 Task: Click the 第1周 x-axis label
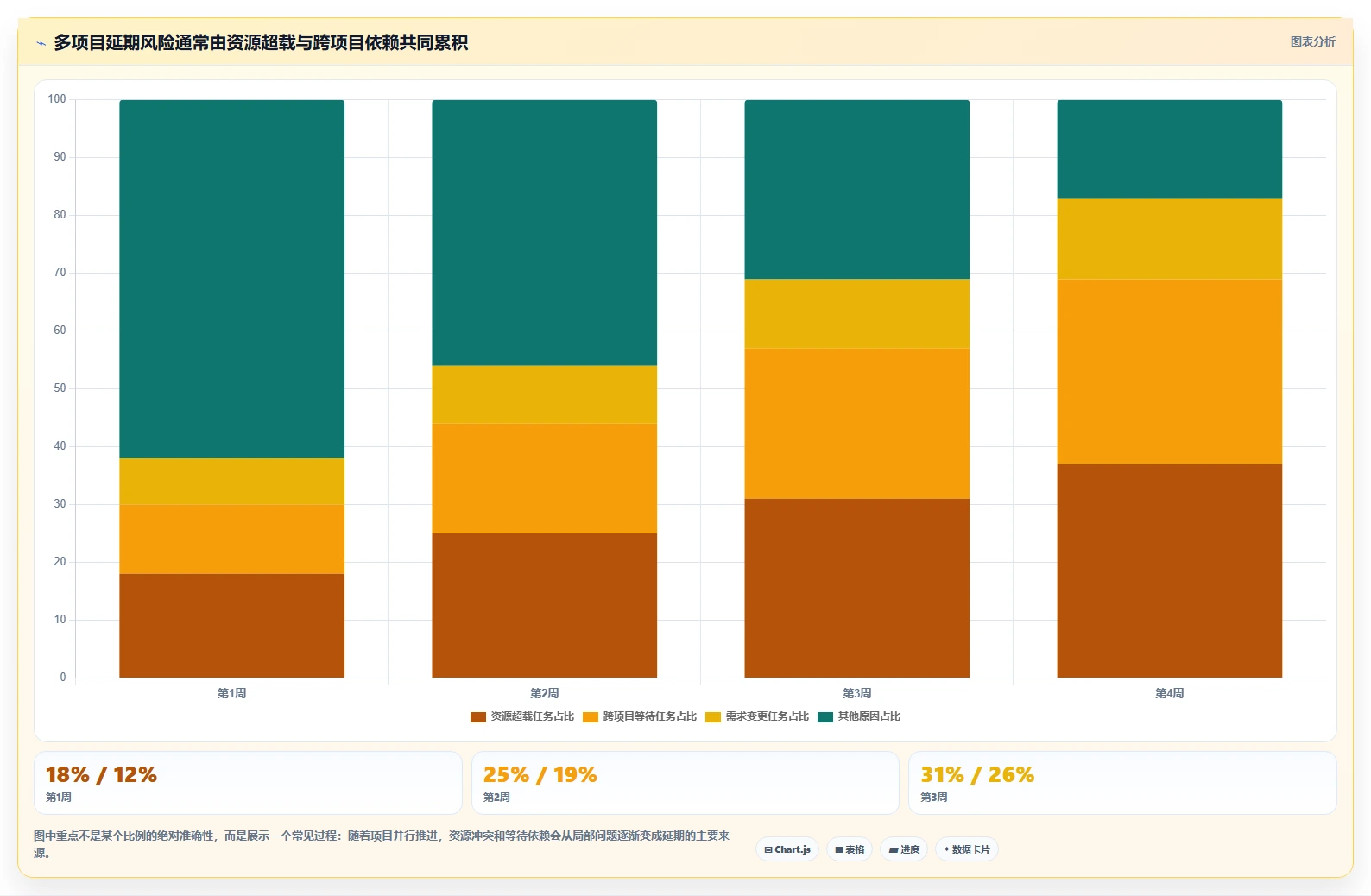pos(232,693)
